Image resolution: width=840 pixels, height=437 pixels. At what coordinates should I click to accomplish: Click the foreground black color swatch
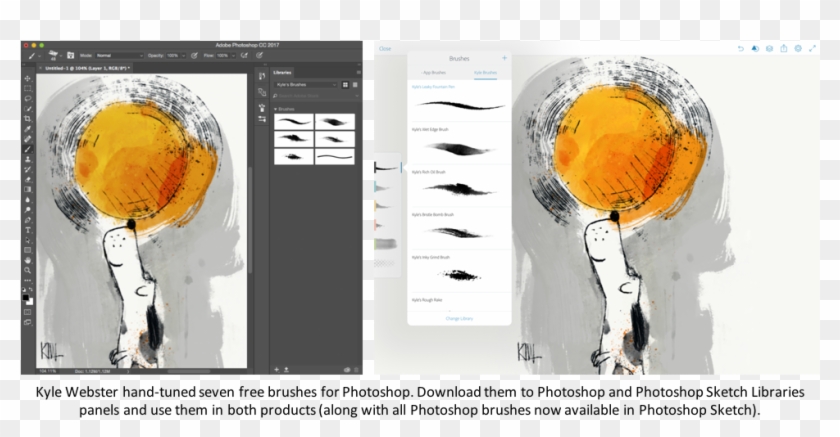coord(26,297)
